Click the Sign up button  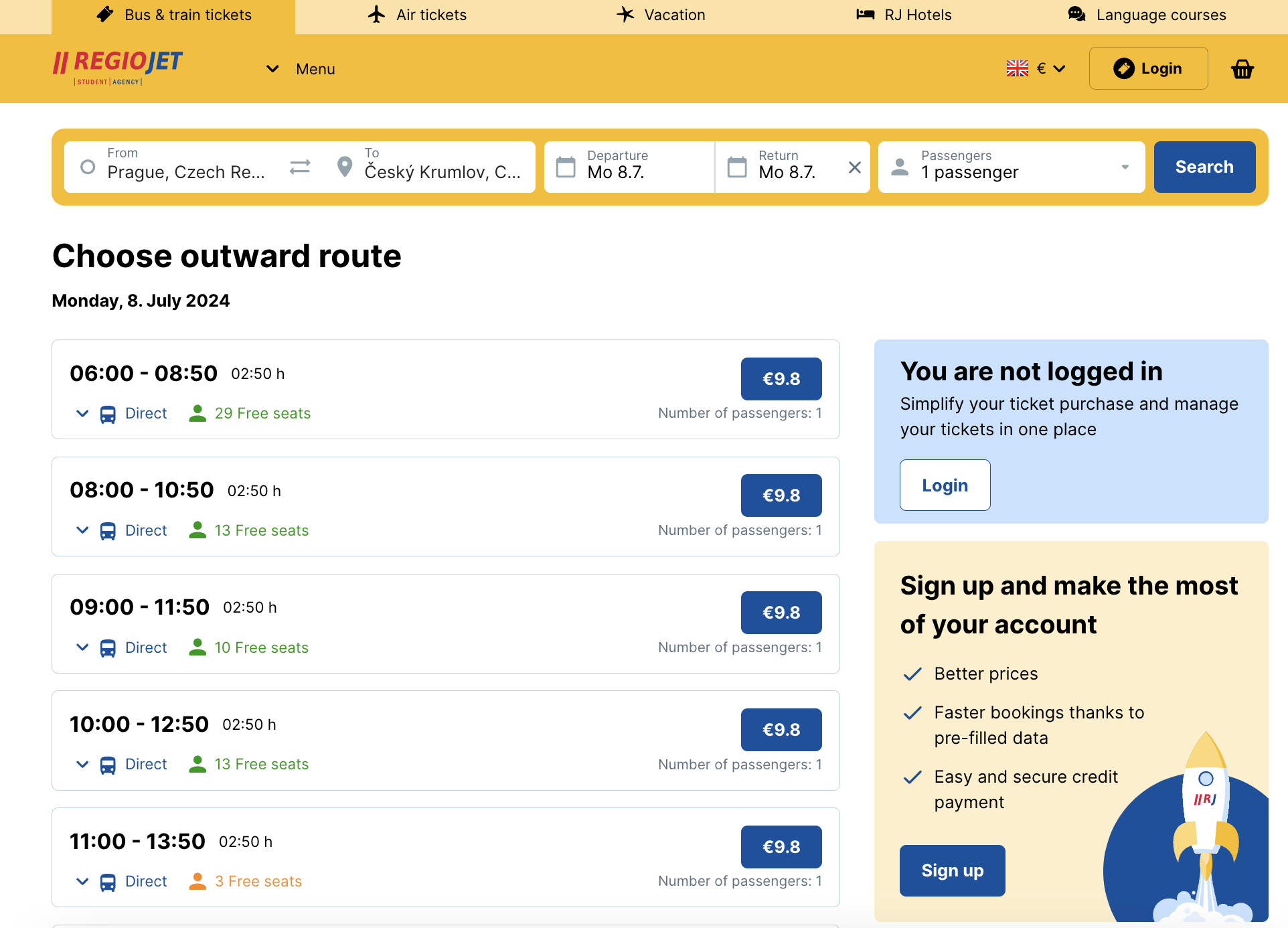click(952, 870)
